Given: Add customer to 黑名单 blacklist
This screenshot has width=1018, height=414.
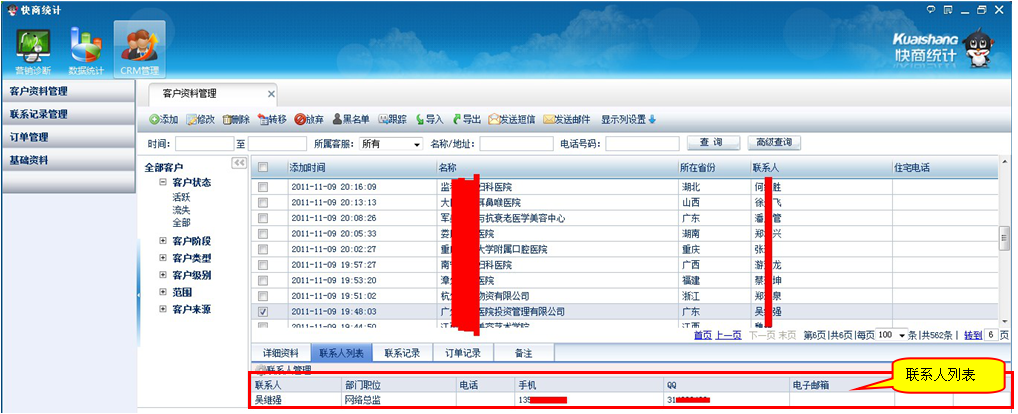Looking at the screenshot, I should tap(338, 120).
